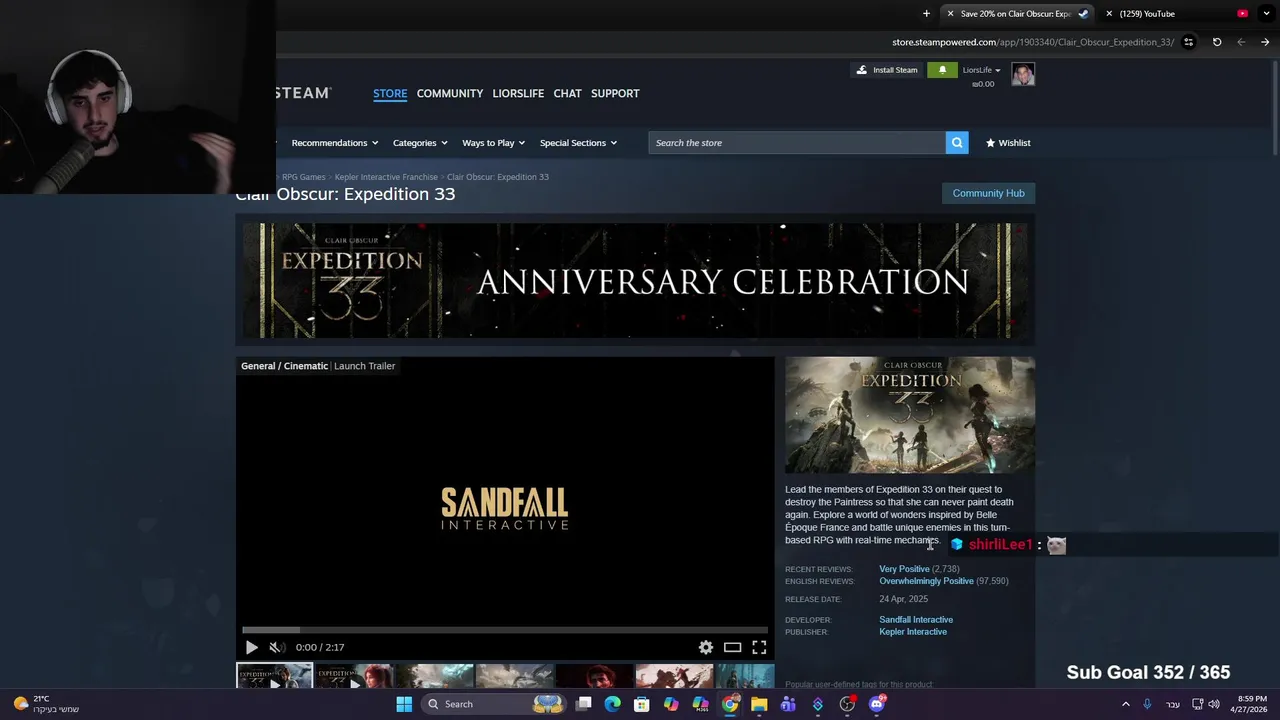Switch to the (1259) YouTube tab

tap(1175, 14)
